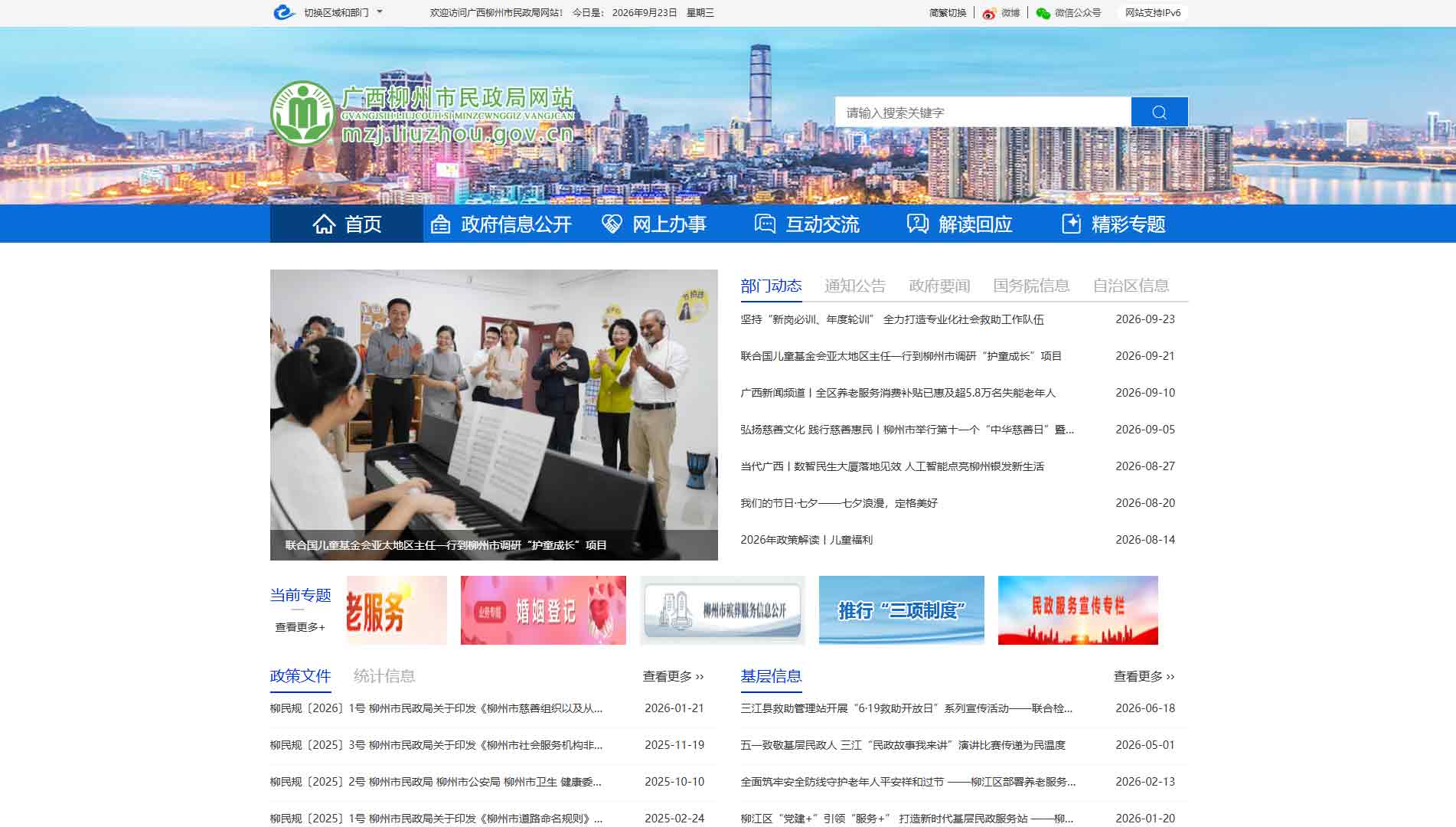Switch to the 政府要闻 tab

pos(939,286)
